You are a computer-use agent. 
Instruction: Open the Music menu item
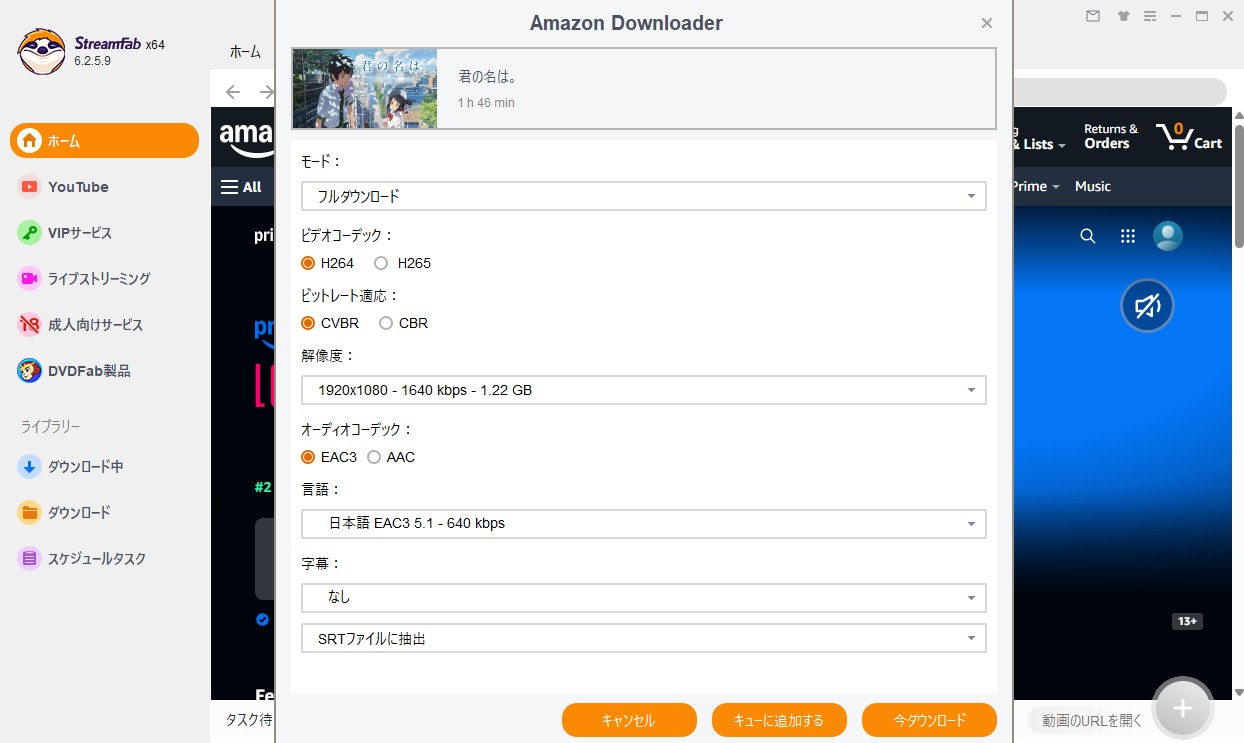(1092, 187)
